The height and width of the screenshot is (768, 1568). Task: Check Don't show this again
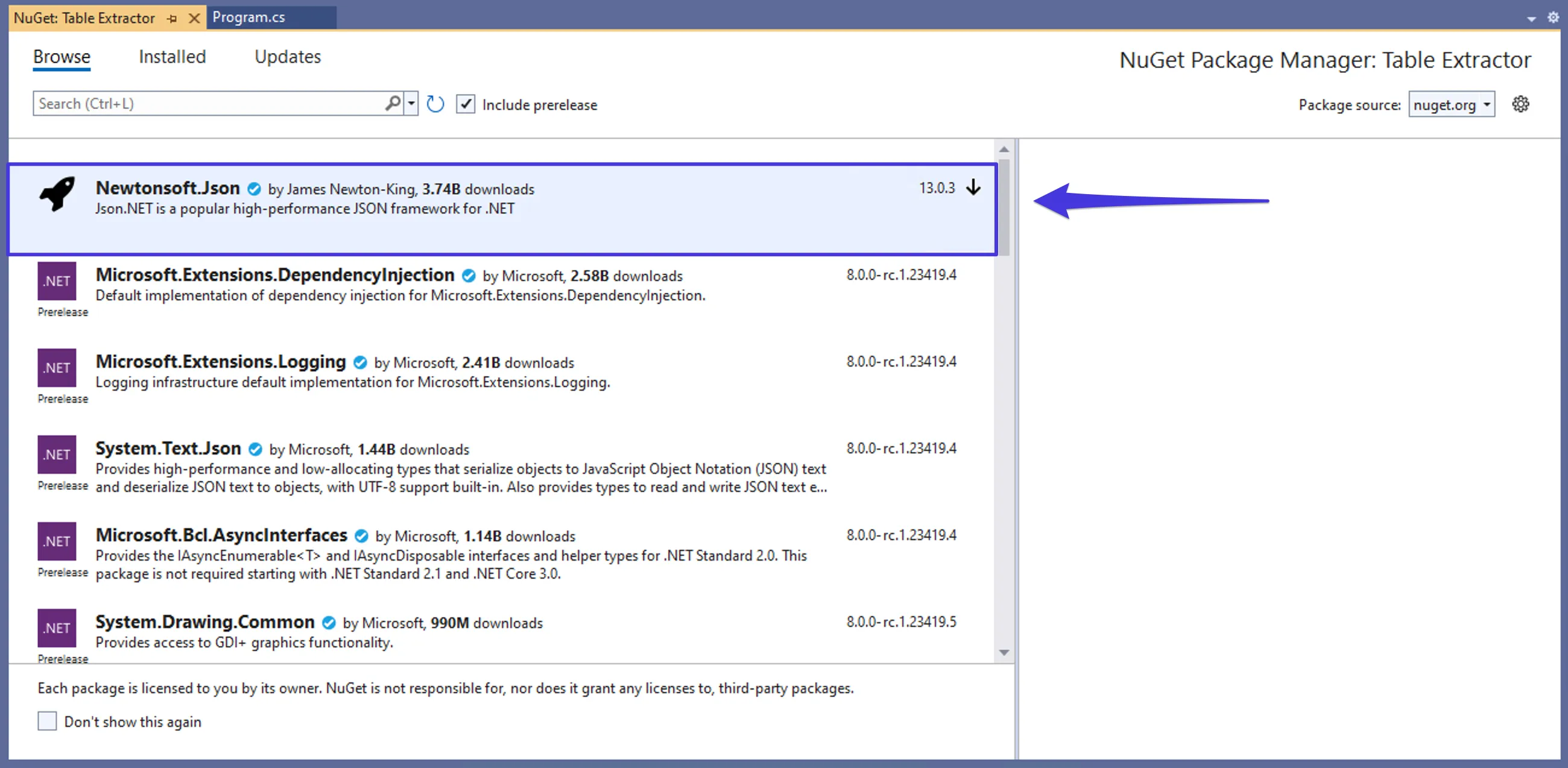[x=47, y=721]
